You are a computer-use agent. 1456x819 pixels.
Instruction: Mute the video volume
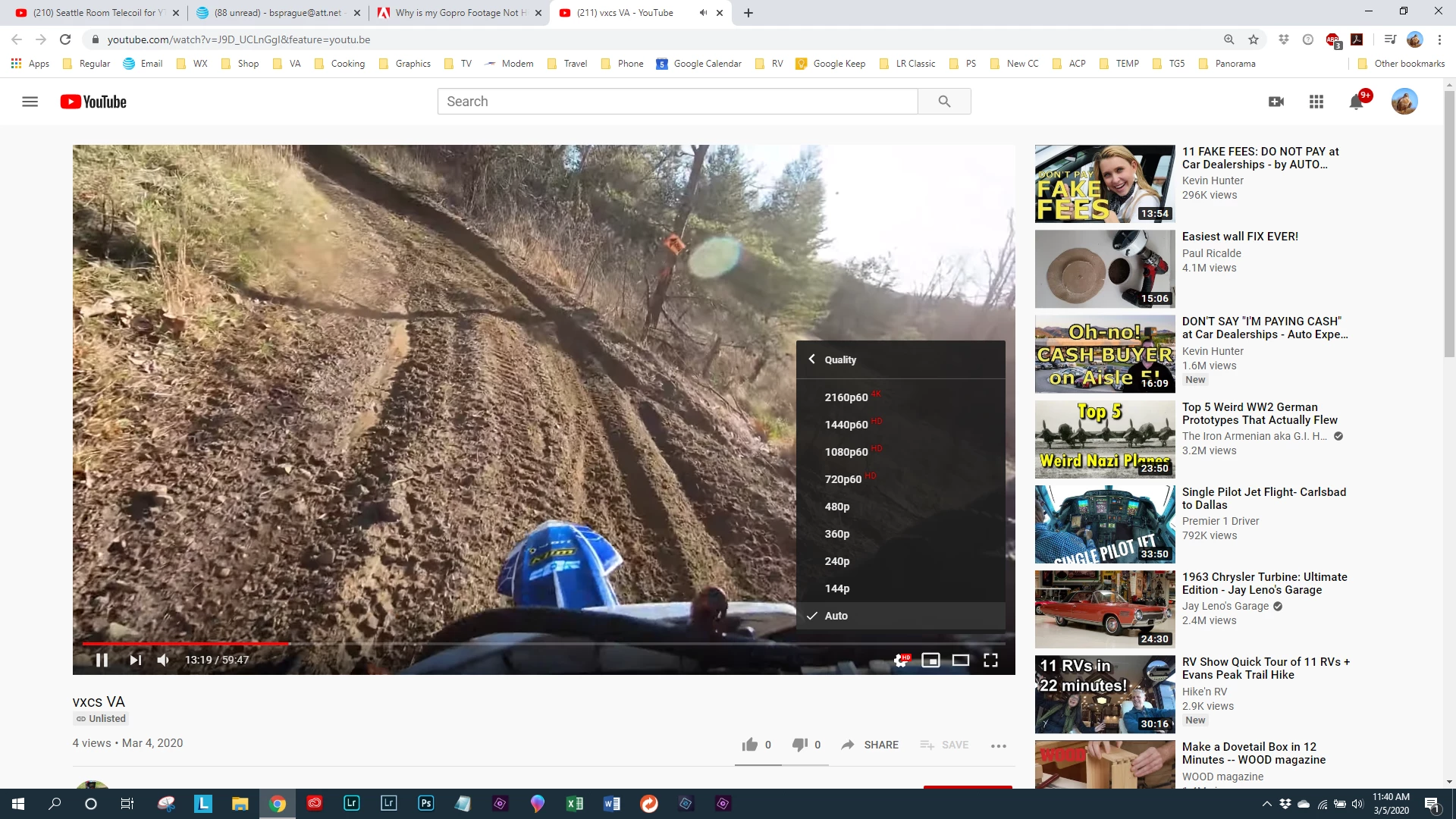[x=163, y=660]
